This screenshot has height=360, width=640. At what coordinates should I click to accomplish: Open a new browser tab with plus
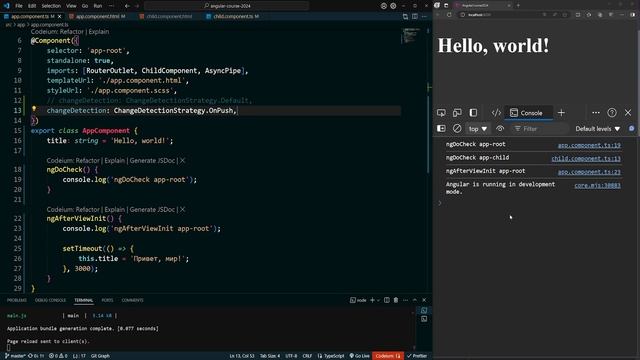518,5
